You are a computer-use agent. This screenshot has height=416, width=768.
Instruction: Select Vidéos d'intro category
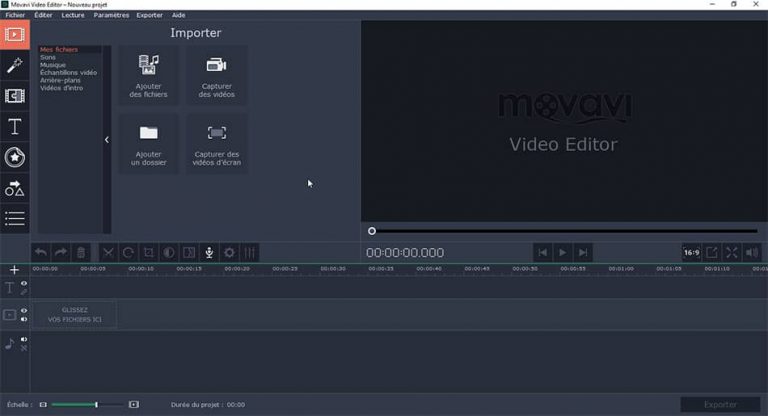tap(62, 88)
